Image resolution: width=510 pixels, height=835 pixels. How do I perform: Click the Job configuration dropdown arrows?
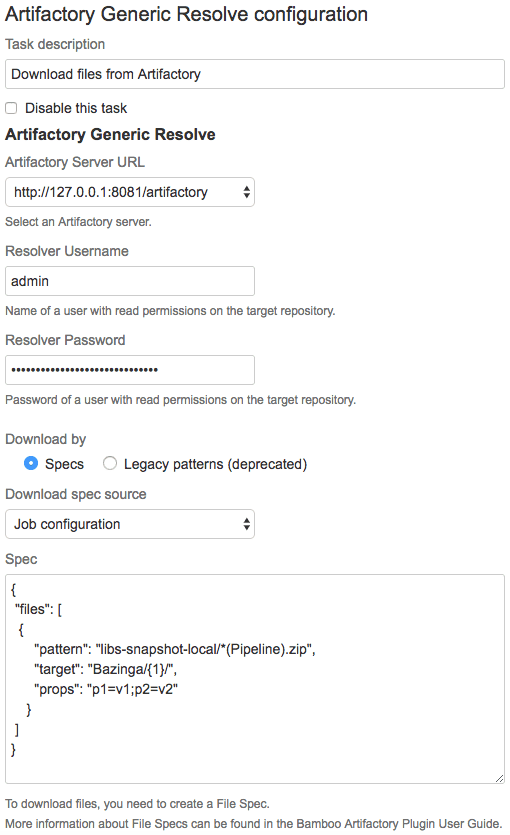pos(246,524)
